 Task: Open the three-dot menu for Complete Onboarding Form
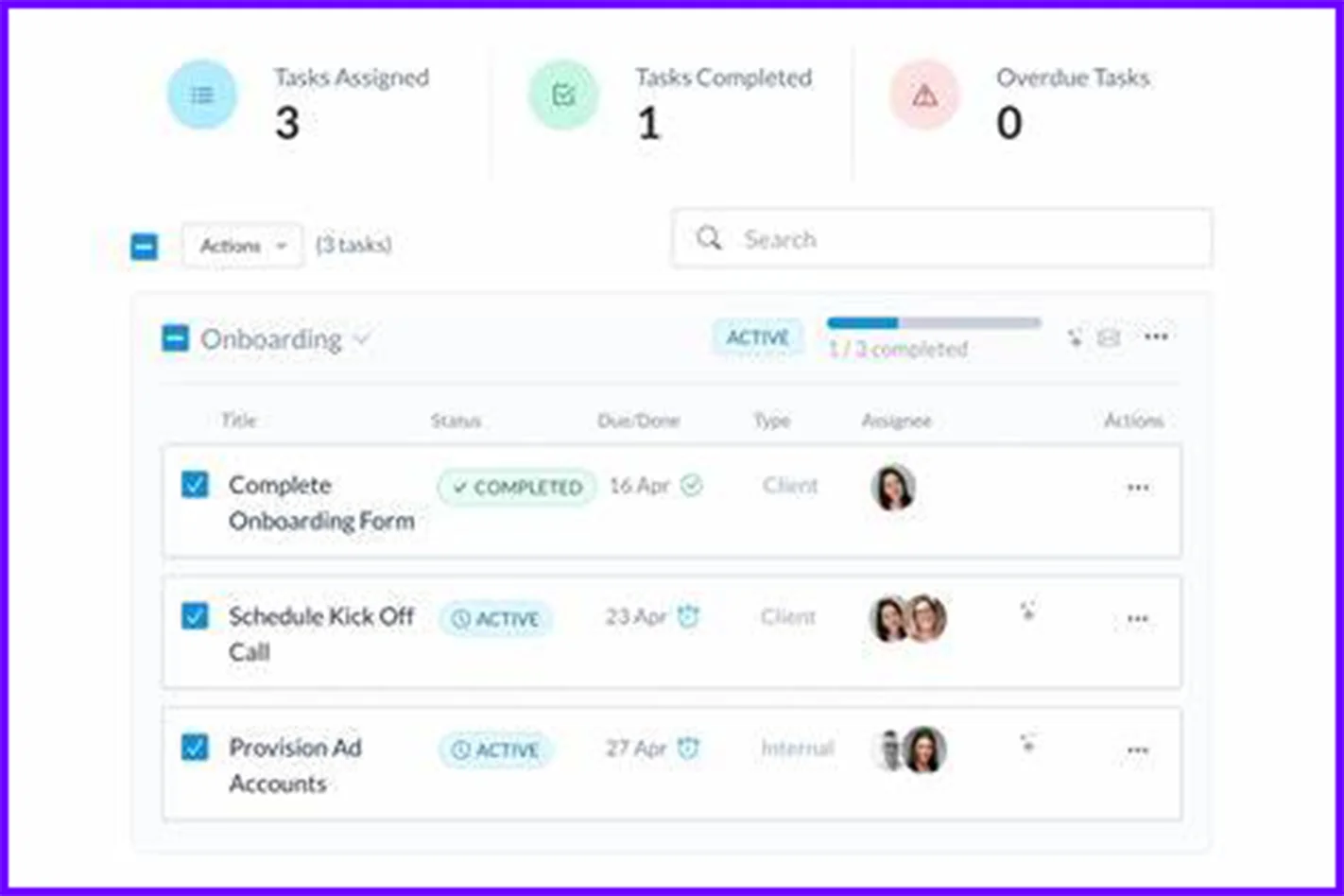[1137, 487]
